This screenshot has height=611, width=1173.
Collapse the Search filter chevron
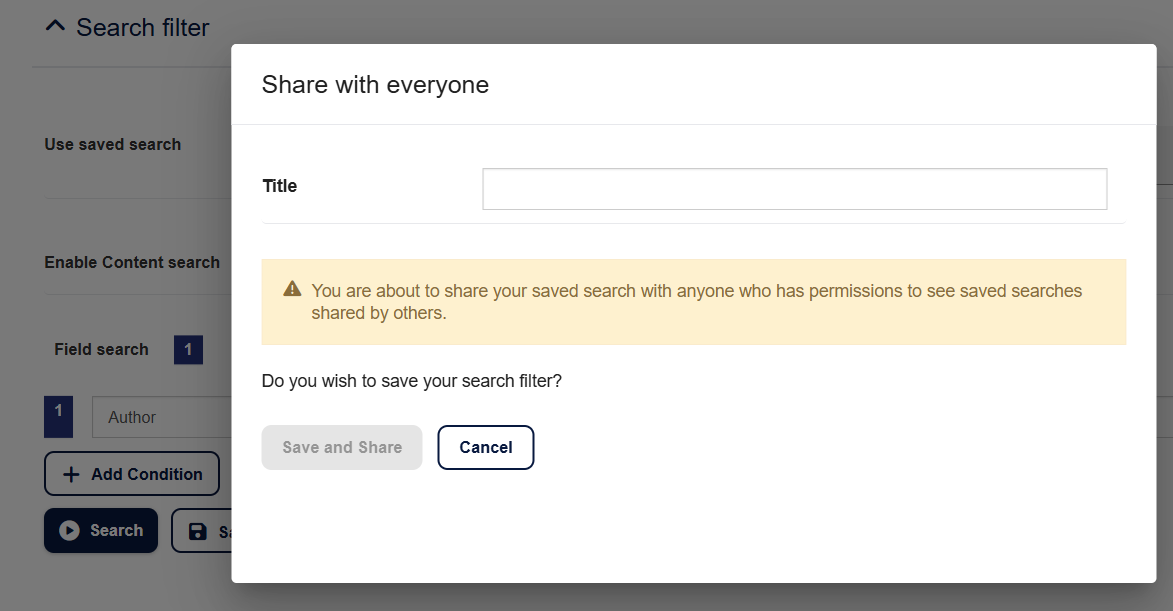click(55, 27)
